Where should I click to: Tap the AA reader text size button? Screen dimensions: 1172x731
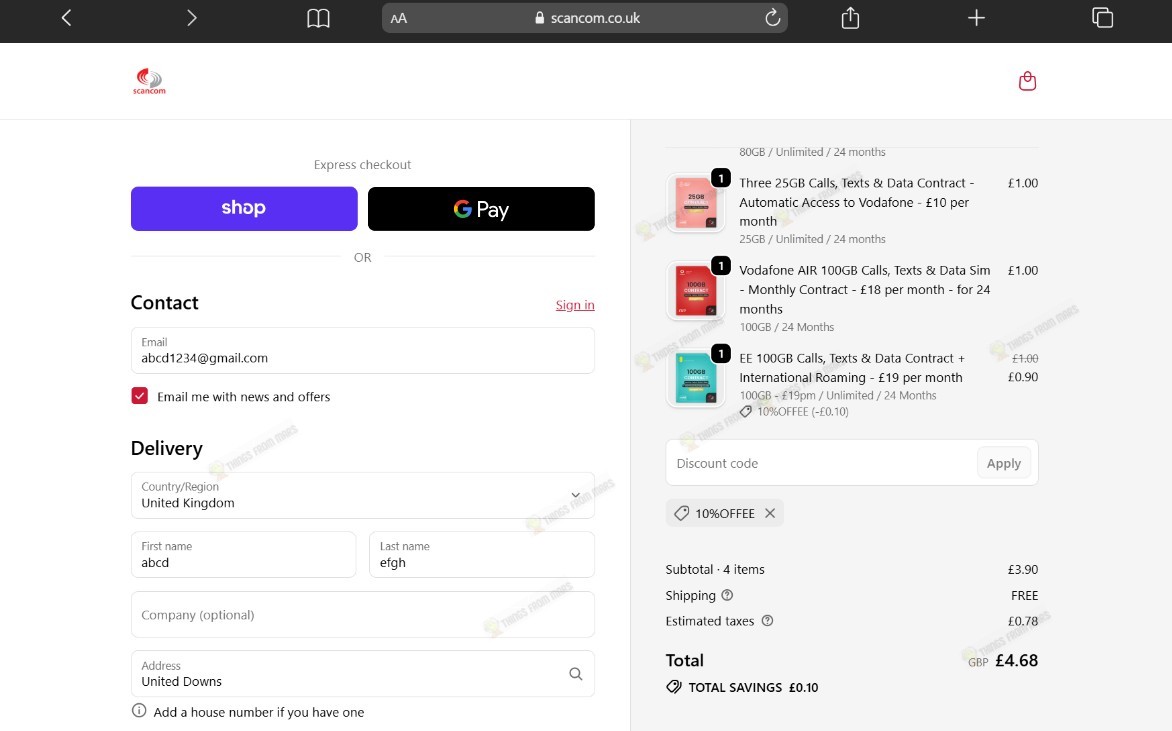(398, 19)
